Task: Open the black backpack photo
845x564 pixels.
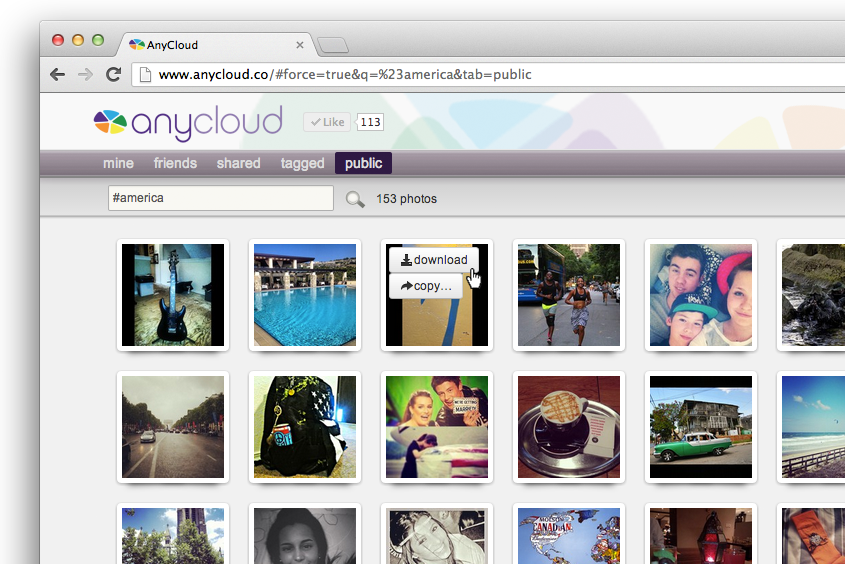Action: [x=305, y=427]
